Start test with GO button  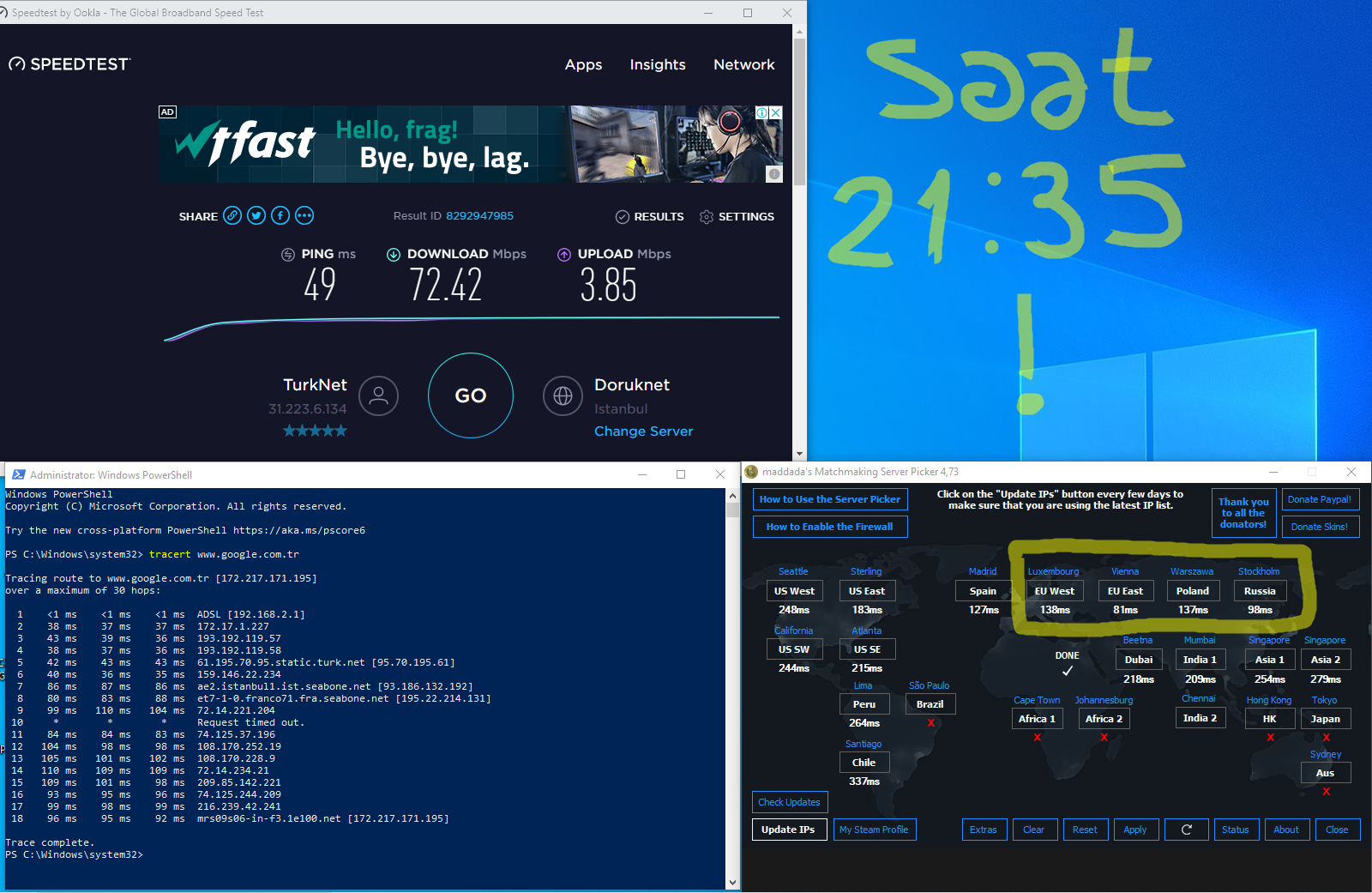pyautogui.click(x=471, y=395)
